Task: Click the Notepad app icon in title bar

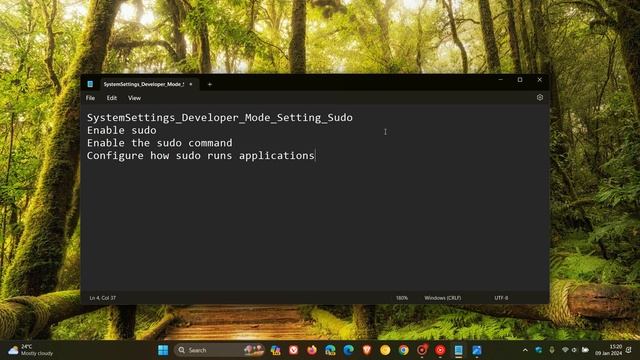Action: coord(90,84)
